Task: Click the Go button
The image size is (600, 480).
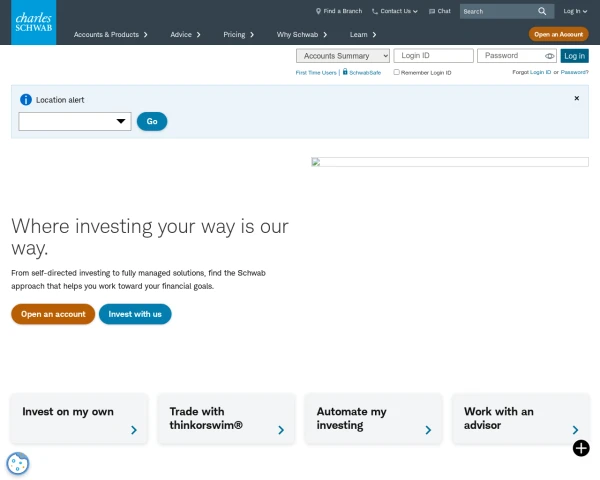Action: click(x=152, y=121)
